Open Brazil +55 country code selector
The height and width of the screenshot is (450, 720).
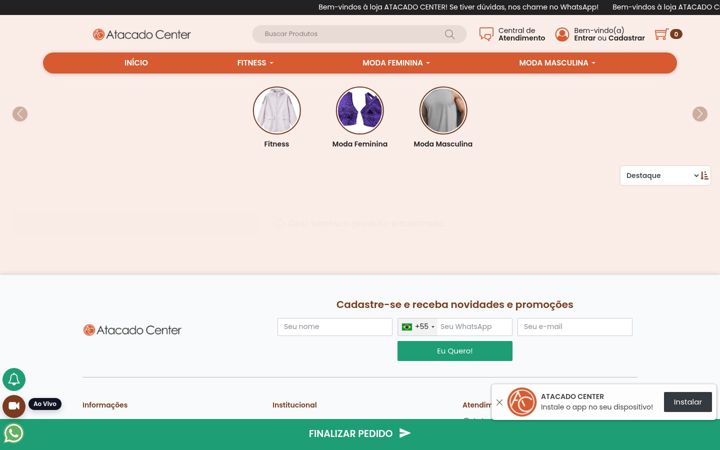click(x=417, y=327)
